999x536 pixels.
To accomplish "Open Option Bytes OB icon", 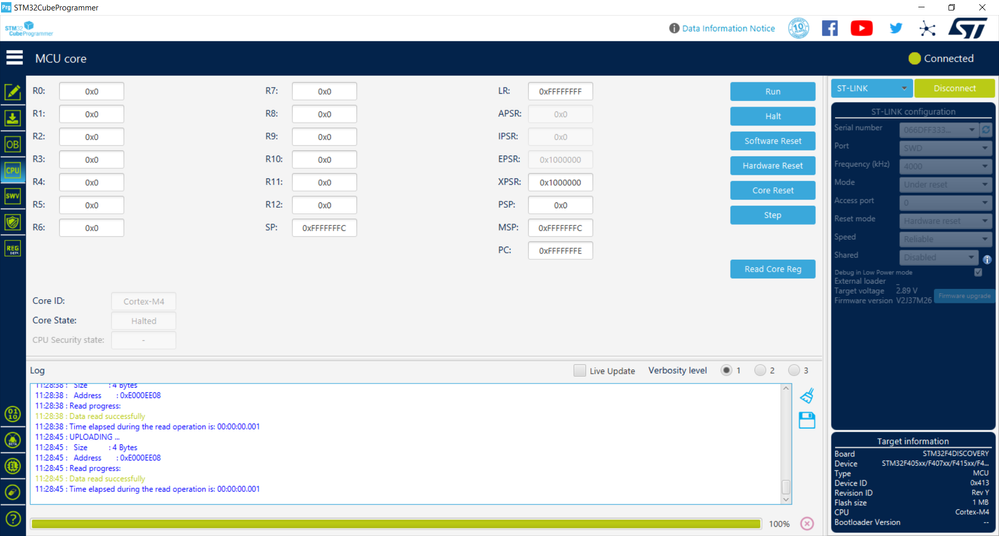I will point(12,144).
